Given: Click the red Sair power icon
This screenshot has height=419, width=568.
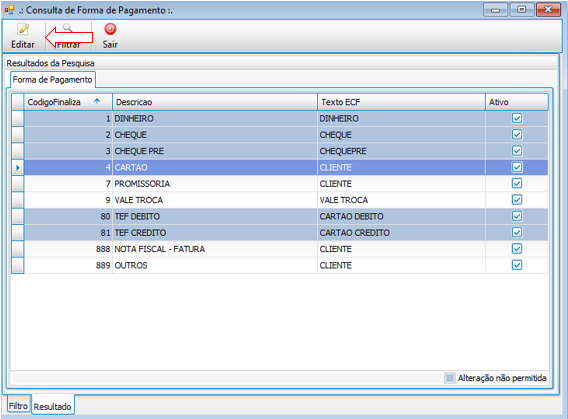Looking at the screenshot, I should pyautogui.click(x=110, y=29).
